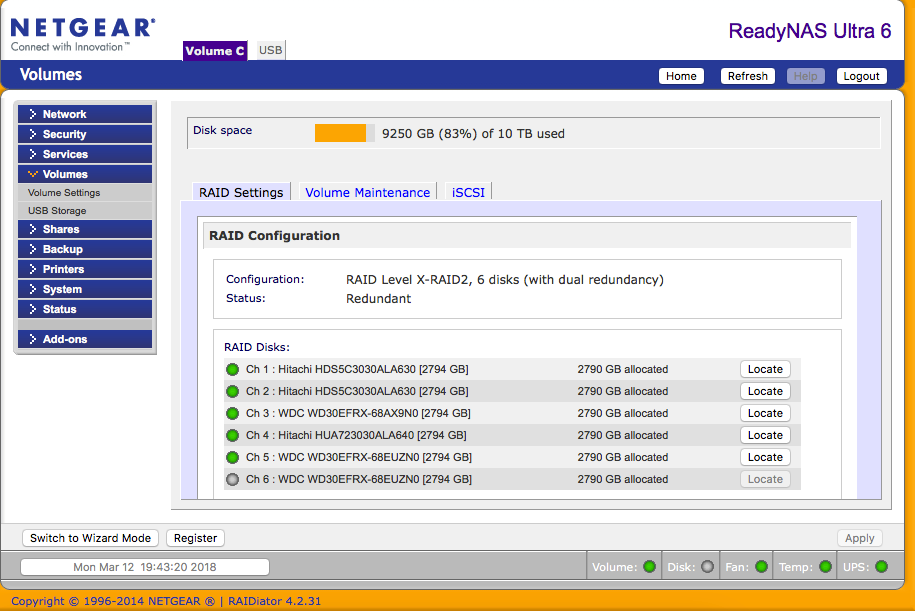Log out with the Logout button
This screenshot has width=915, height=611.
[861, 76]
